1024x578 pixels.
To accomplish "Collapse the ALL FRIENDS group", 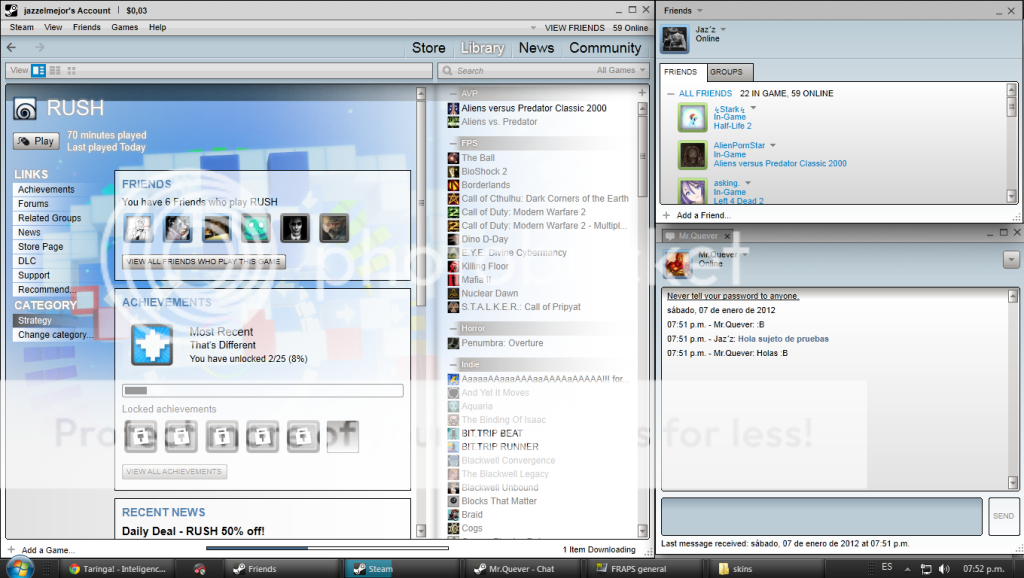I will coord(671,93).
